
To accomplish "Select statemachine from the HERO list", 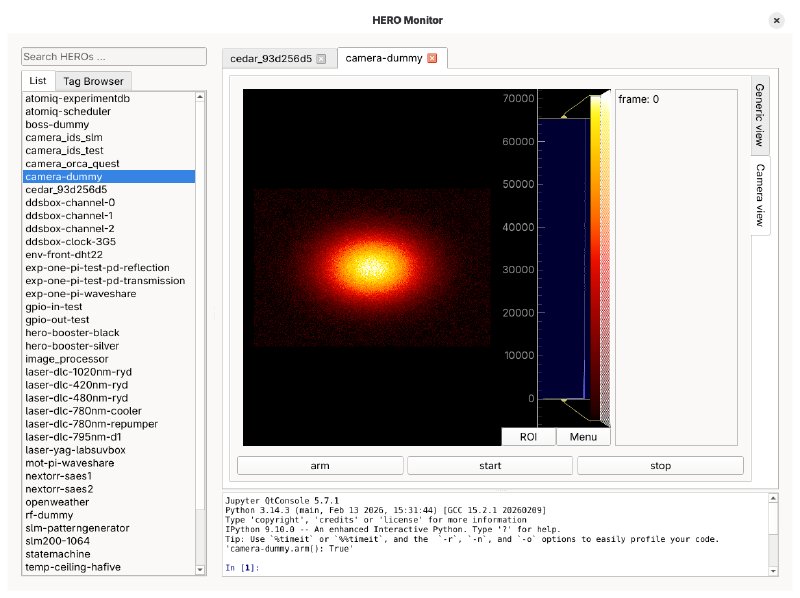I will [x=61, y=554].
